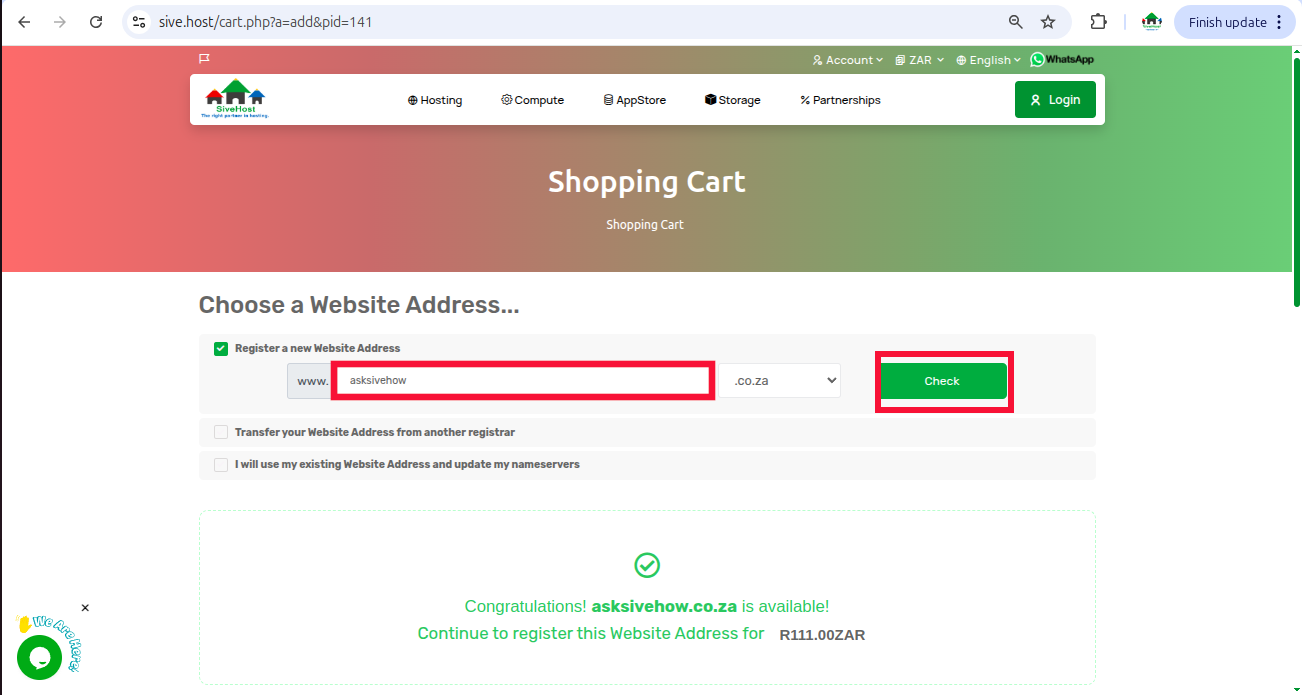Click the SiveHost extension icon in toolbar
1302x695 pixels.
coord(1152,22)
